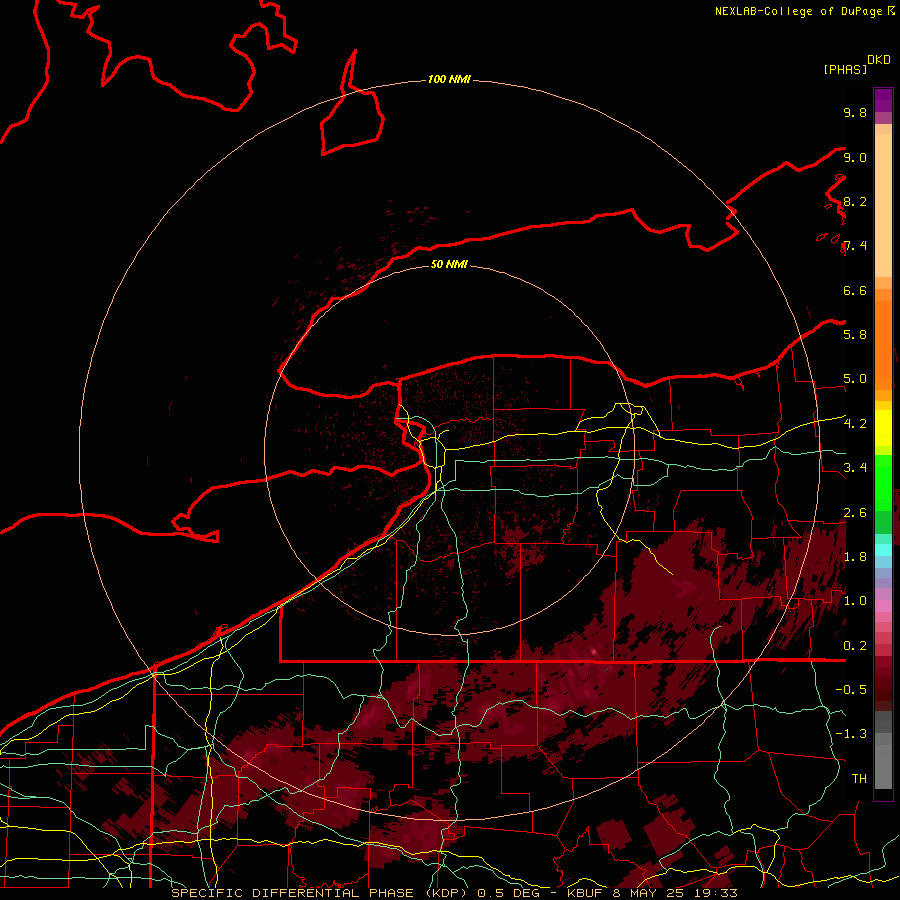The image size is (900, 900).
Task: Pick the bright orange color bar segment
Action: tap(883, 346)
